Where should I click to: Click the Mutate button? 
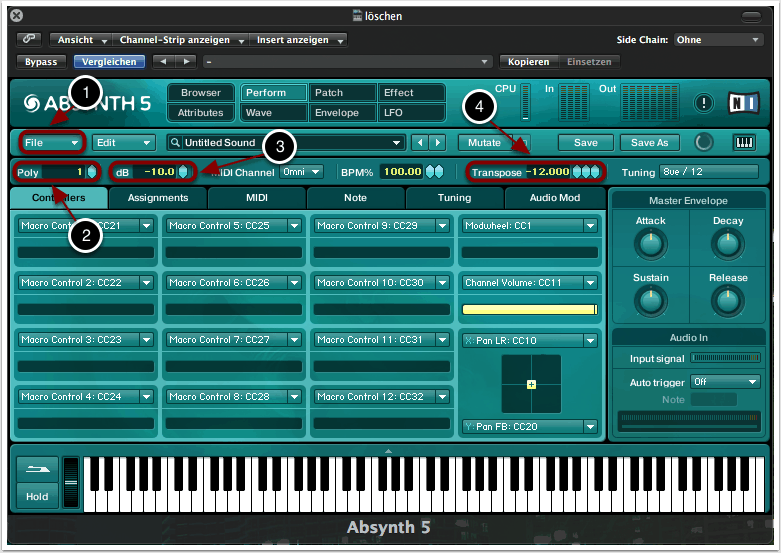tap(485, 143)
